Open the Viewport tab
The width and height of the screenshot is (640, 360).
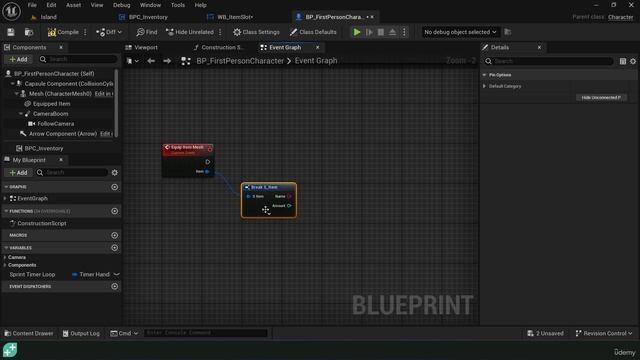pos(146,47)
